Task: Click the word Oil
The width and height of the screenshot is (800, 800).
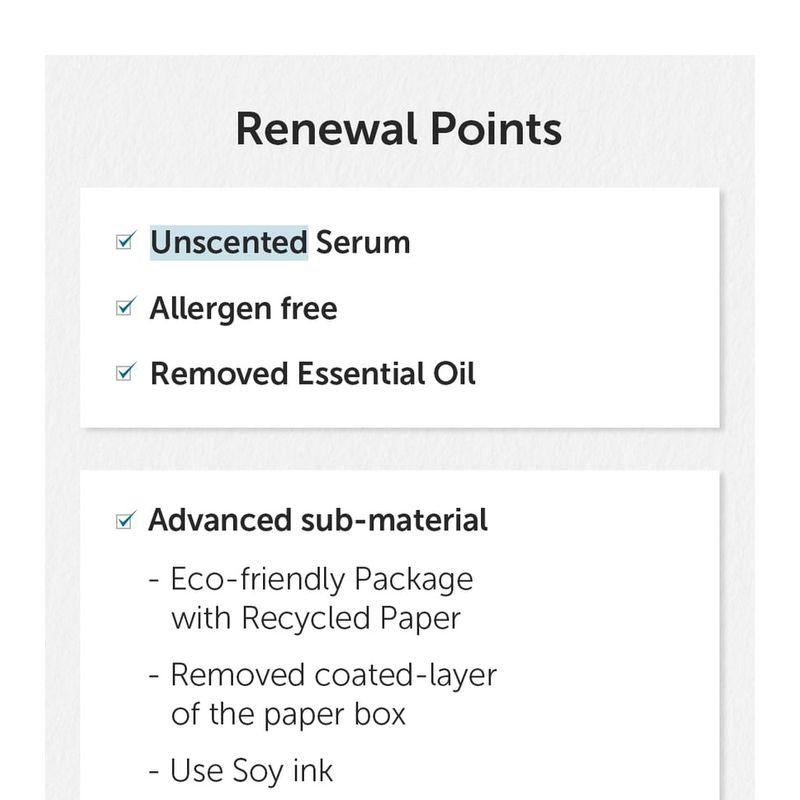Action: (x=454, y=373)
